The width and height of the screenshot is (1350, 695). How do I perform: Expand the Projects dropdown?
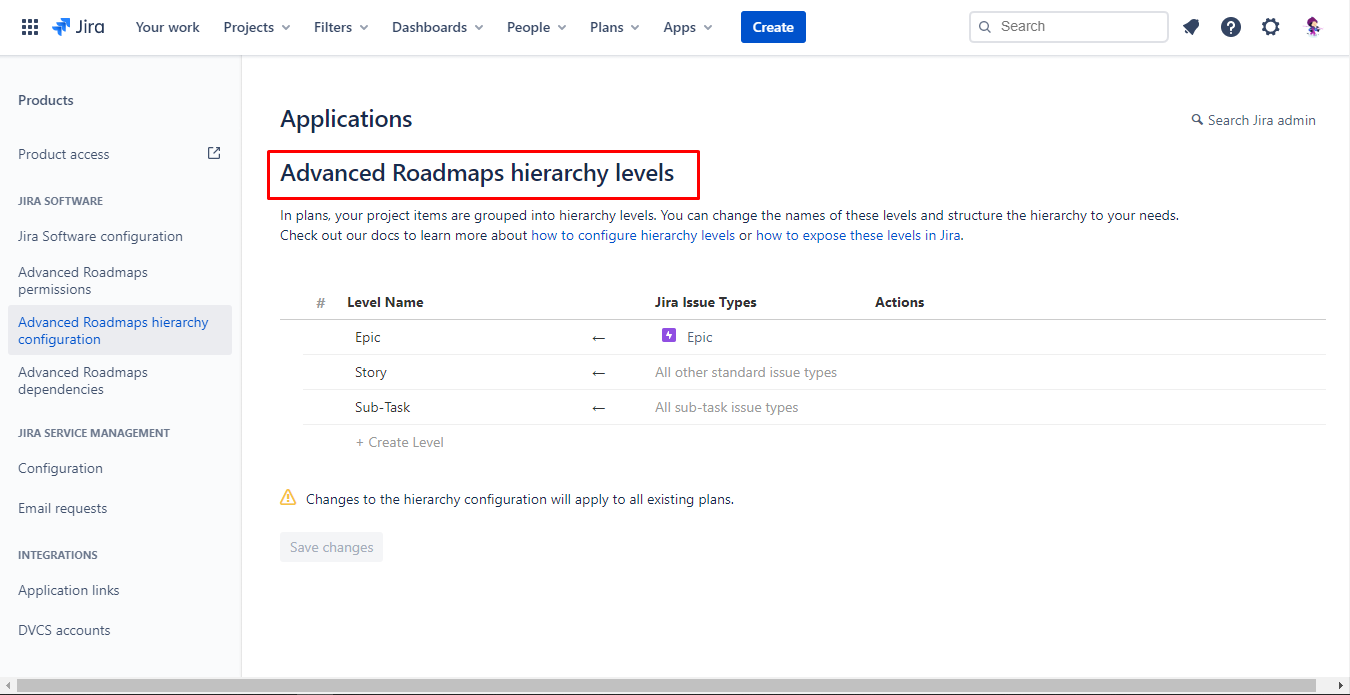(256, 27)
